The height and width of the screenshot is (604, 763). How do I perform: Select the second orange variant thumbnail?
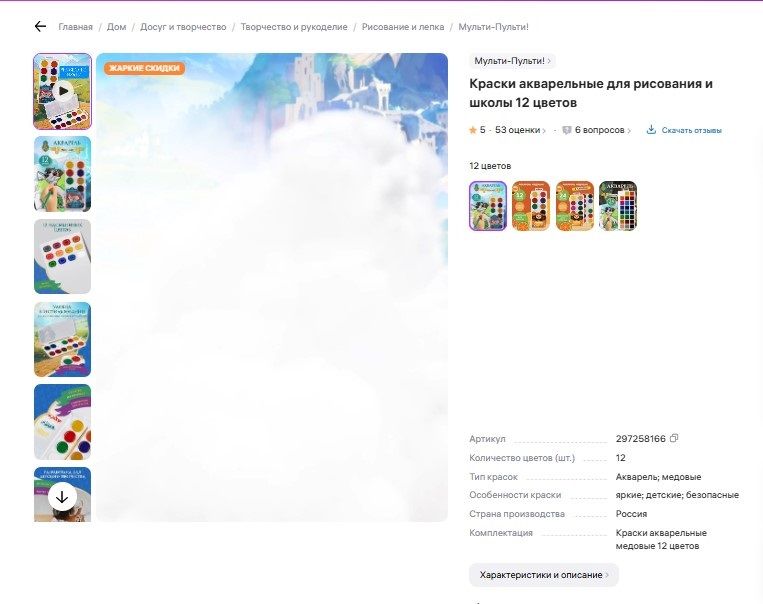click(x=575, y=206)
